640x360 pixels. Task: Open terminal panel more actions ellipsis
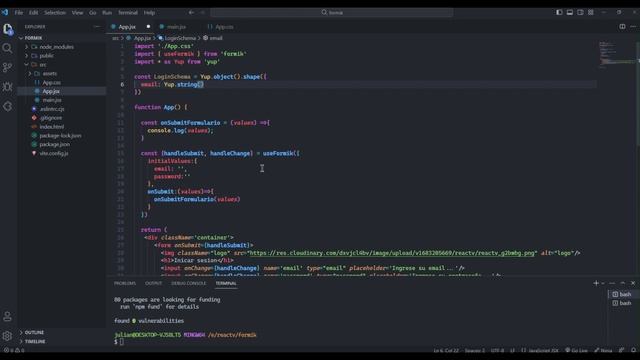coord(612,283)
